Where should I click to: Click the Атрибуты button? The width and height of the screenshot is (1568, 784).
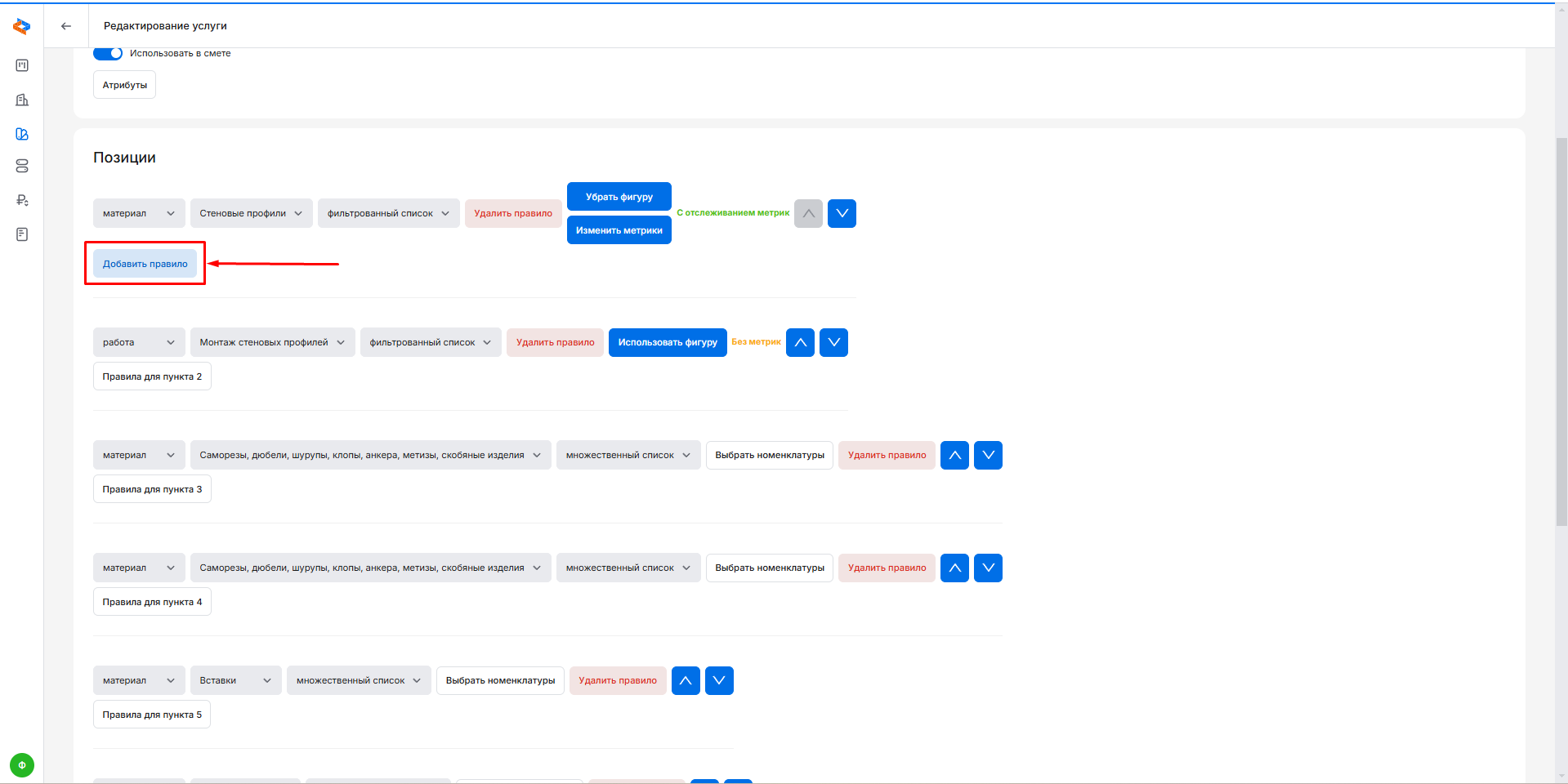(x=124, y=85)
